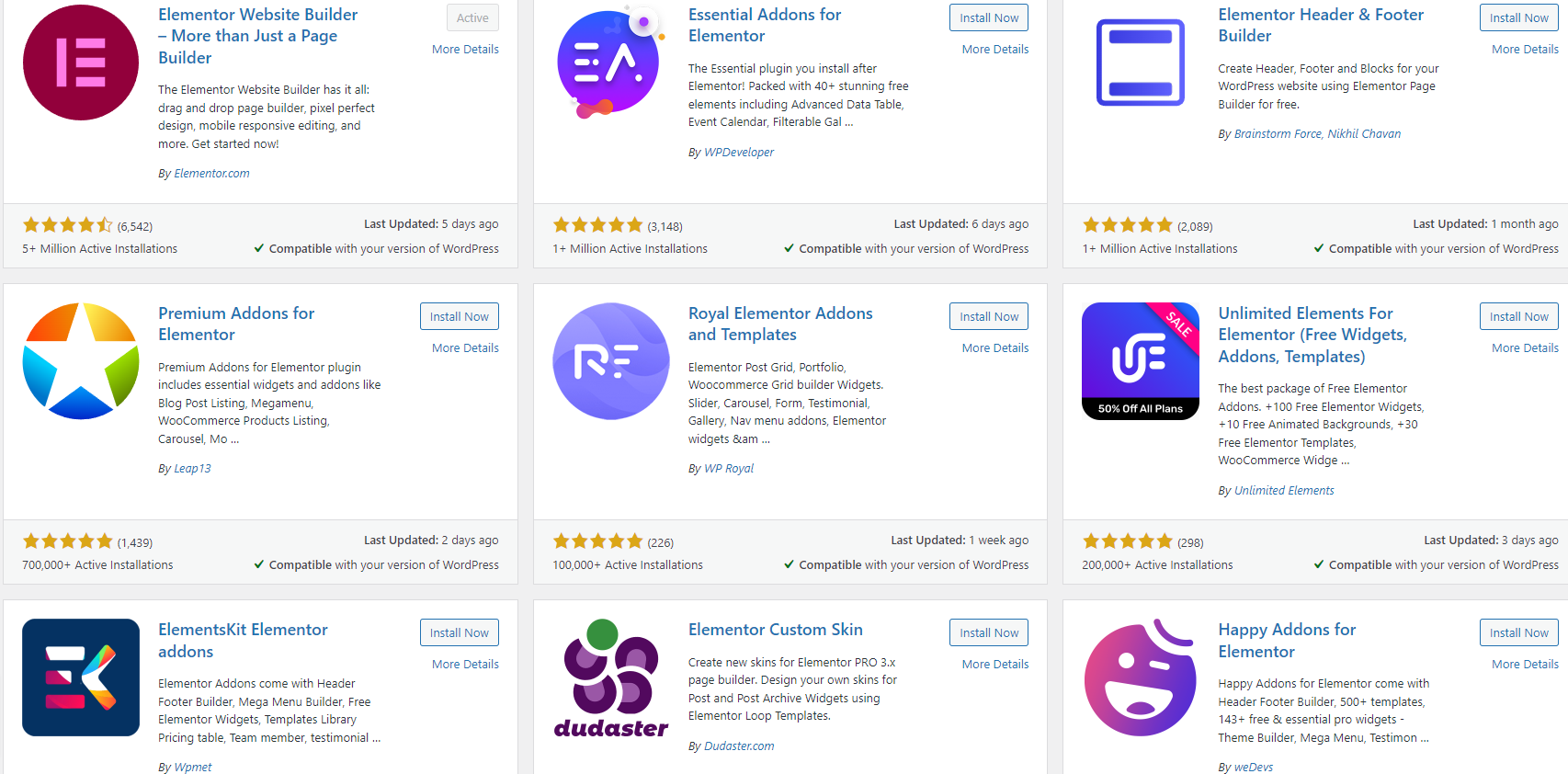
Task: Click the Unlimited Elements For Elementor icon
Action: tap(1140, 360)
